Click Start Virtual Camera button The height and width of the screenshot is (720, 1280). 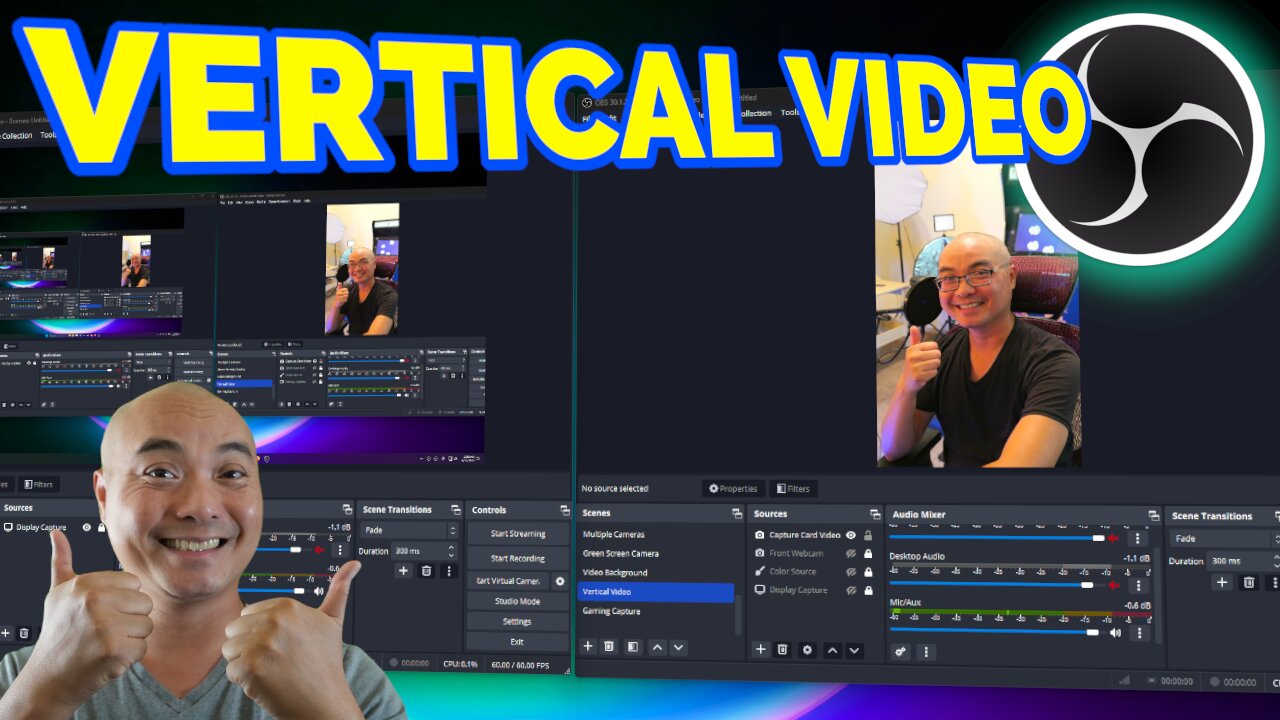(x=508, y=581)
